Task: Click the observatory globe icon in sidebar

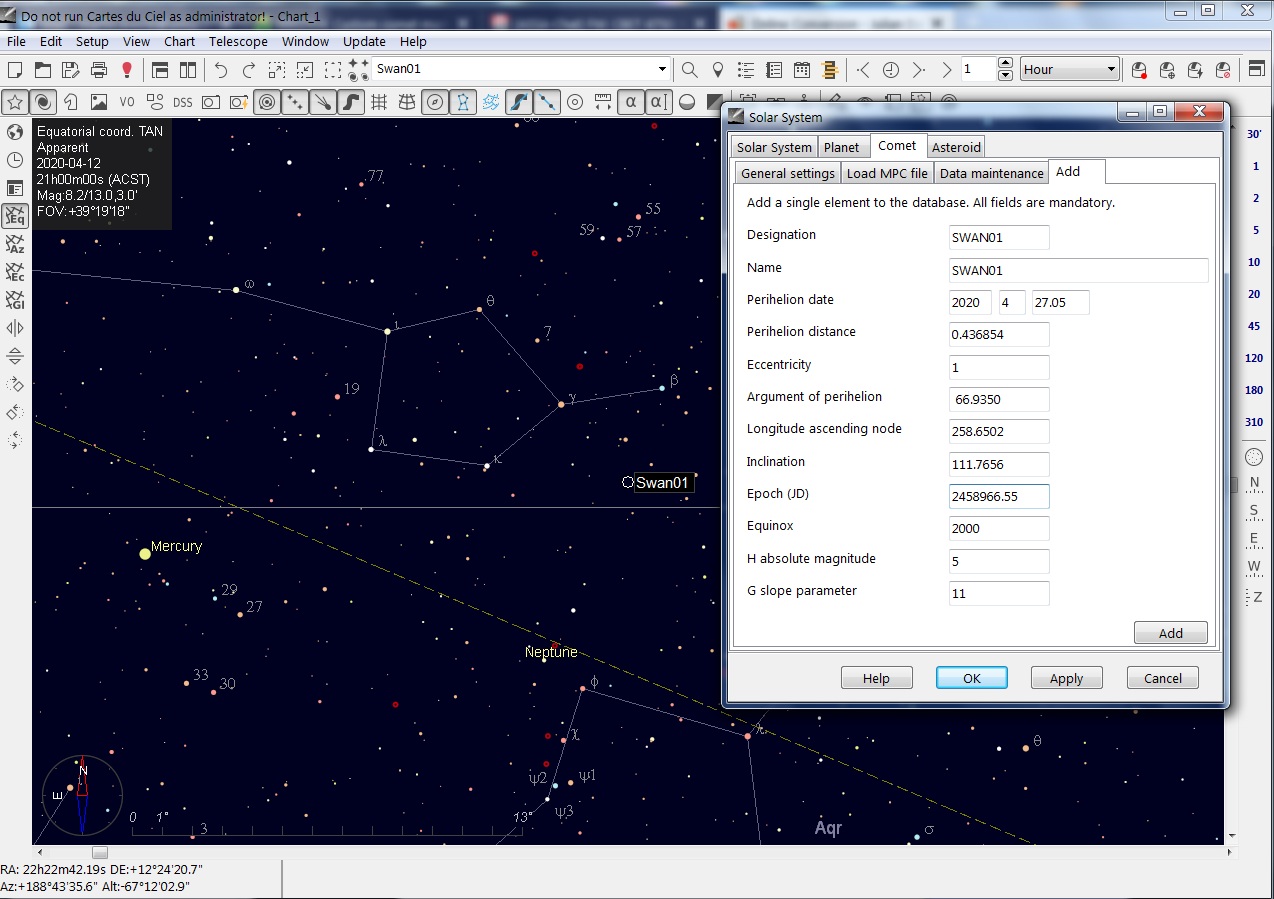Action: (x=15, y=132)
